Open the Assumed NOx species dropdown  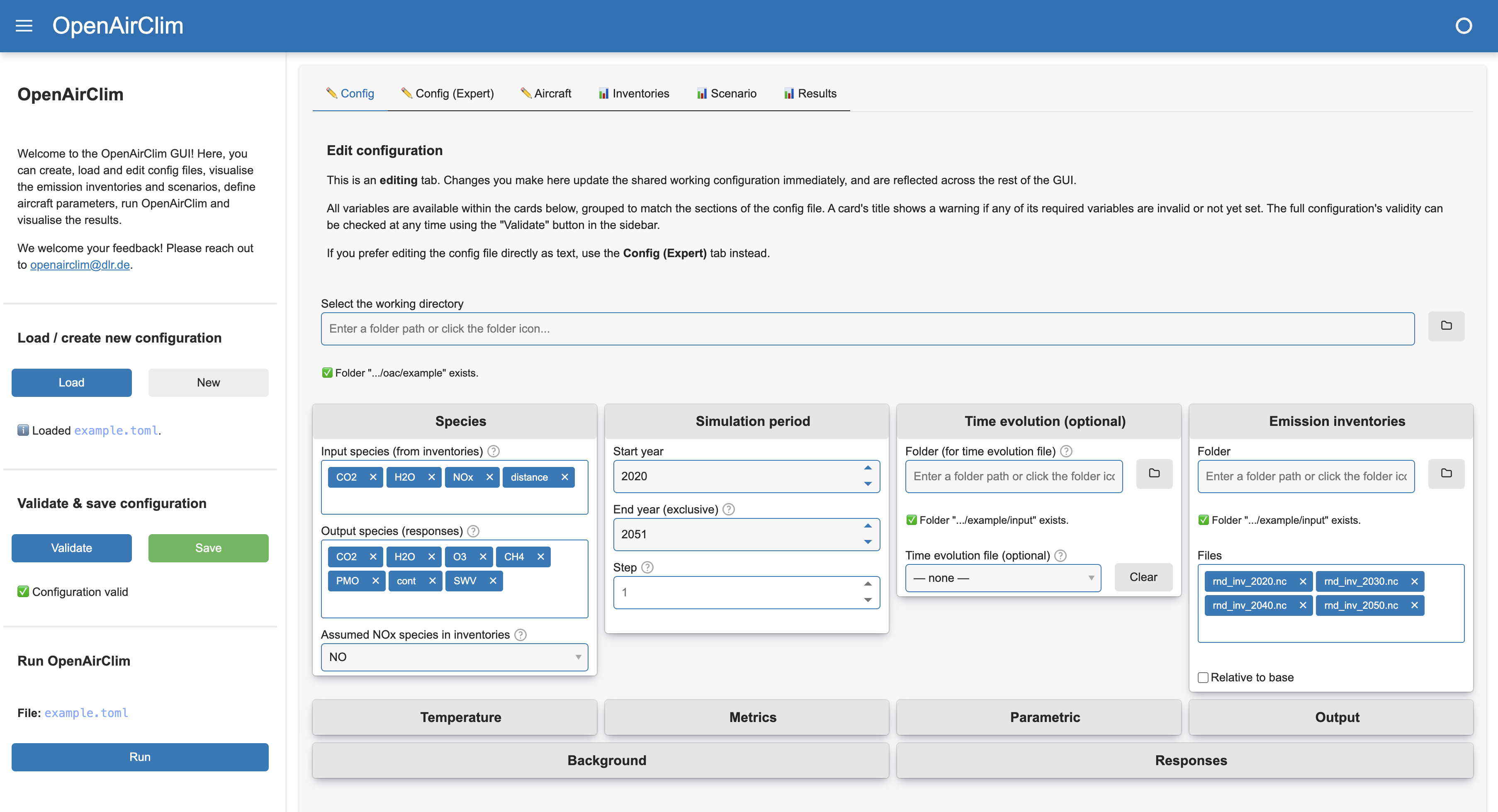pyautogui.click(x=454, y=657)
